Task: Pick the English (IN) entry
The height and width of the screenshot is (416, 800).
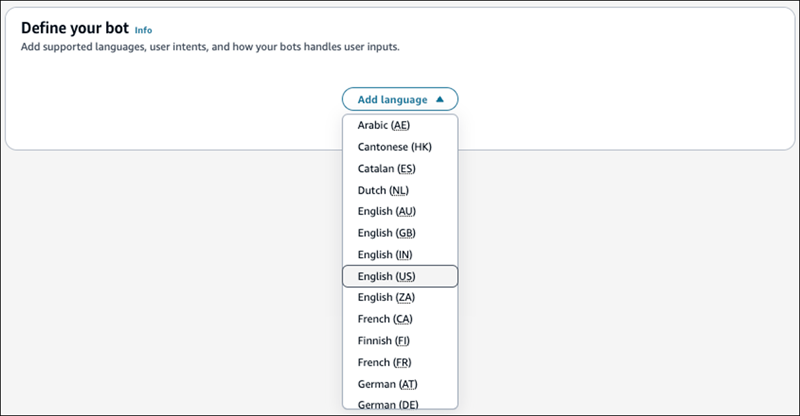Action: pos(384,255)
